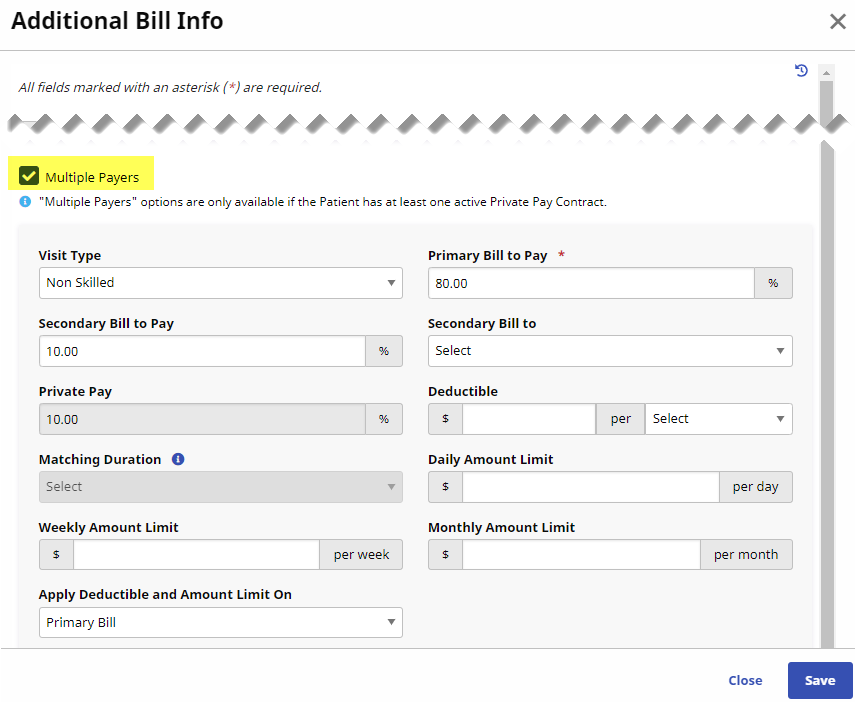Image resolution: width=855 pixels, height=702 pixels.
Task: Click the Primary Bill to Pay field
Action: click(590, 283)
